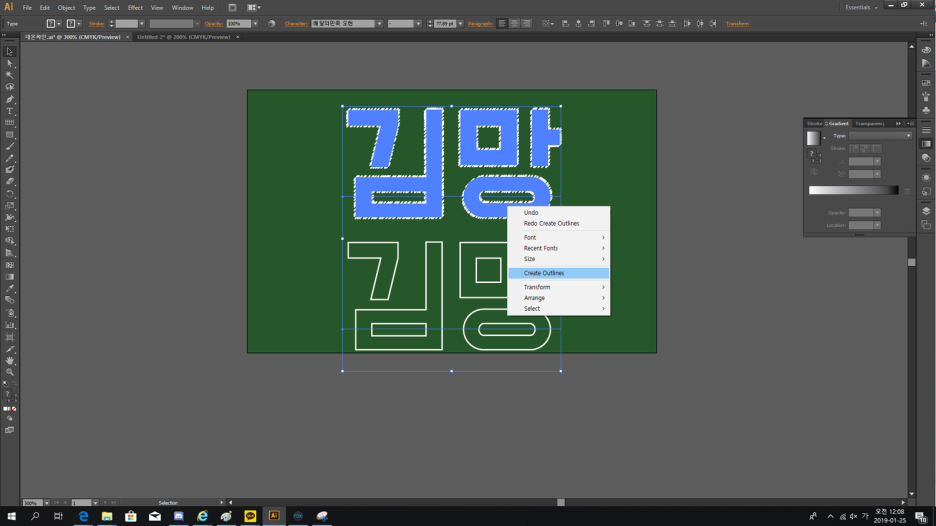Open the Essentials workspace switcher

(x=862, y=7)
